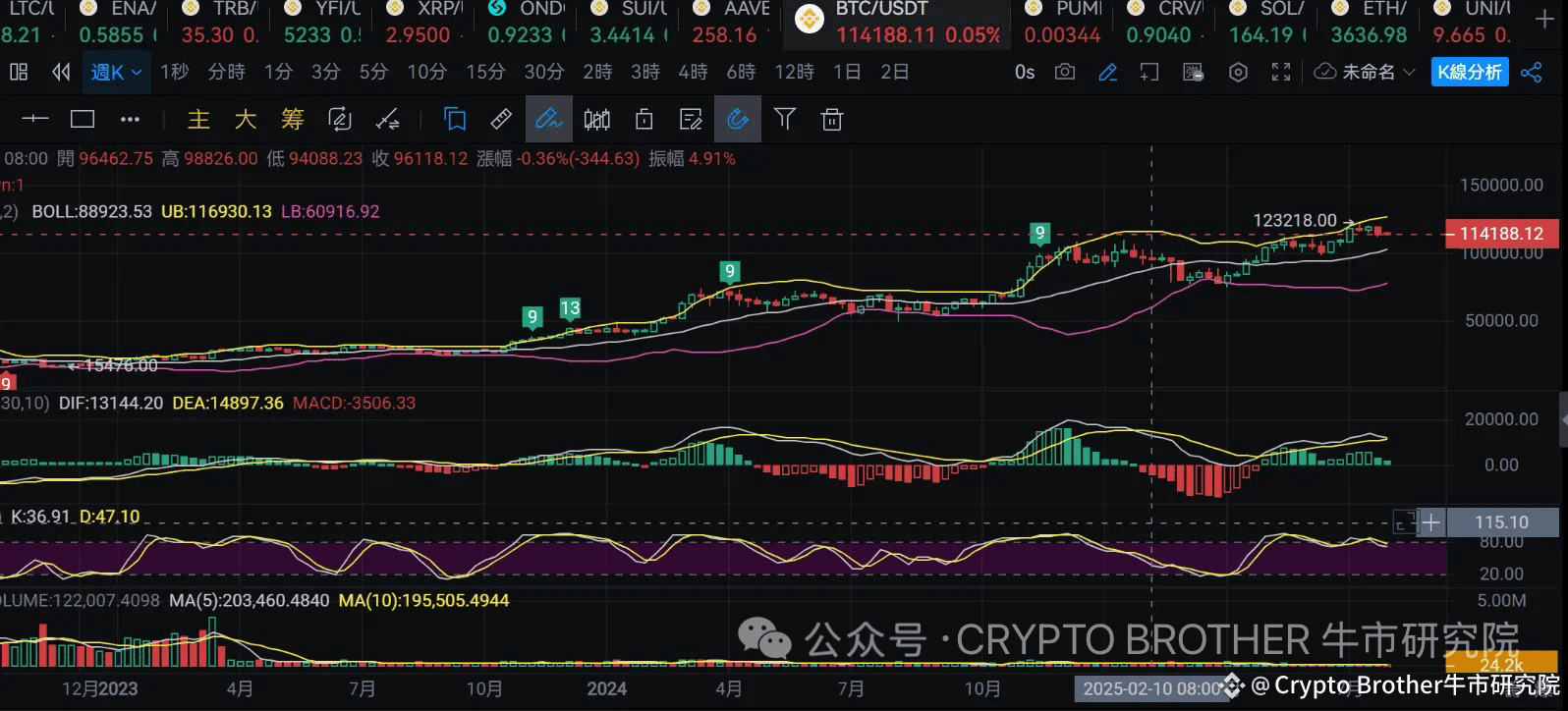Click the MA(5):203,460.4840 volume label

[249, 599]
